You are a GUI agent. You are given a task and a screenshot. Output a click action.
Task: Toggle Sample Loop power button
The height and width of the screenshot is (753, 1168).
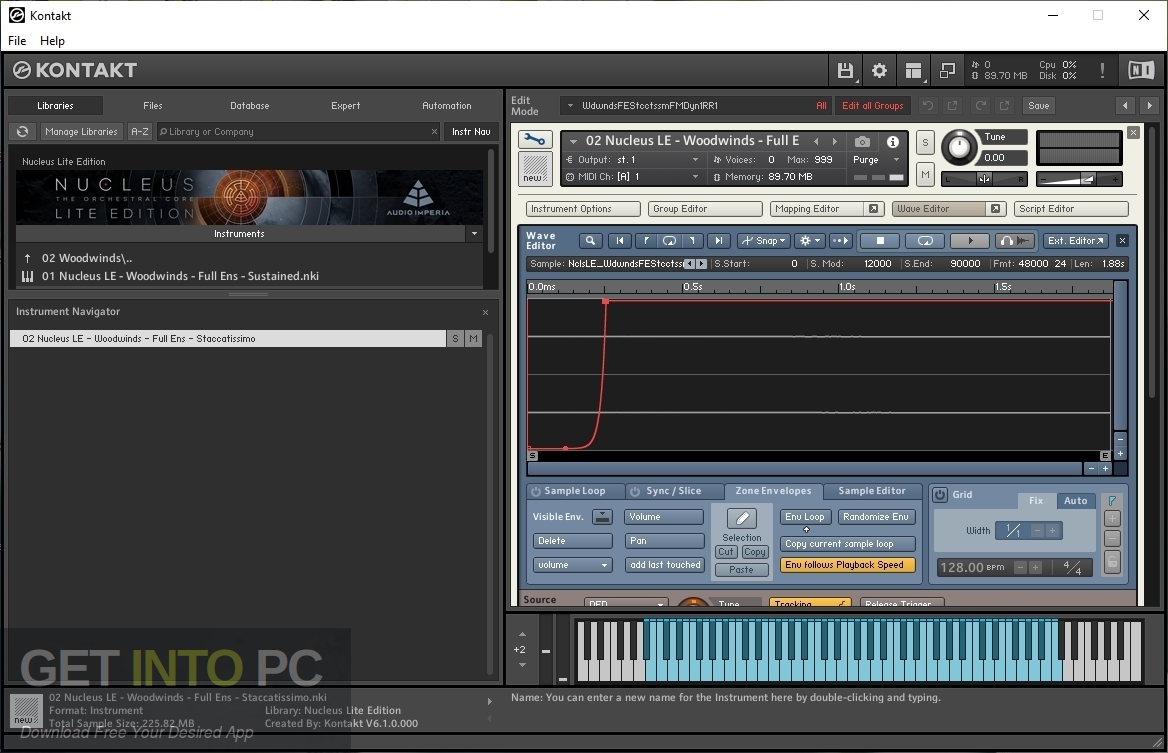pos(536,492)
